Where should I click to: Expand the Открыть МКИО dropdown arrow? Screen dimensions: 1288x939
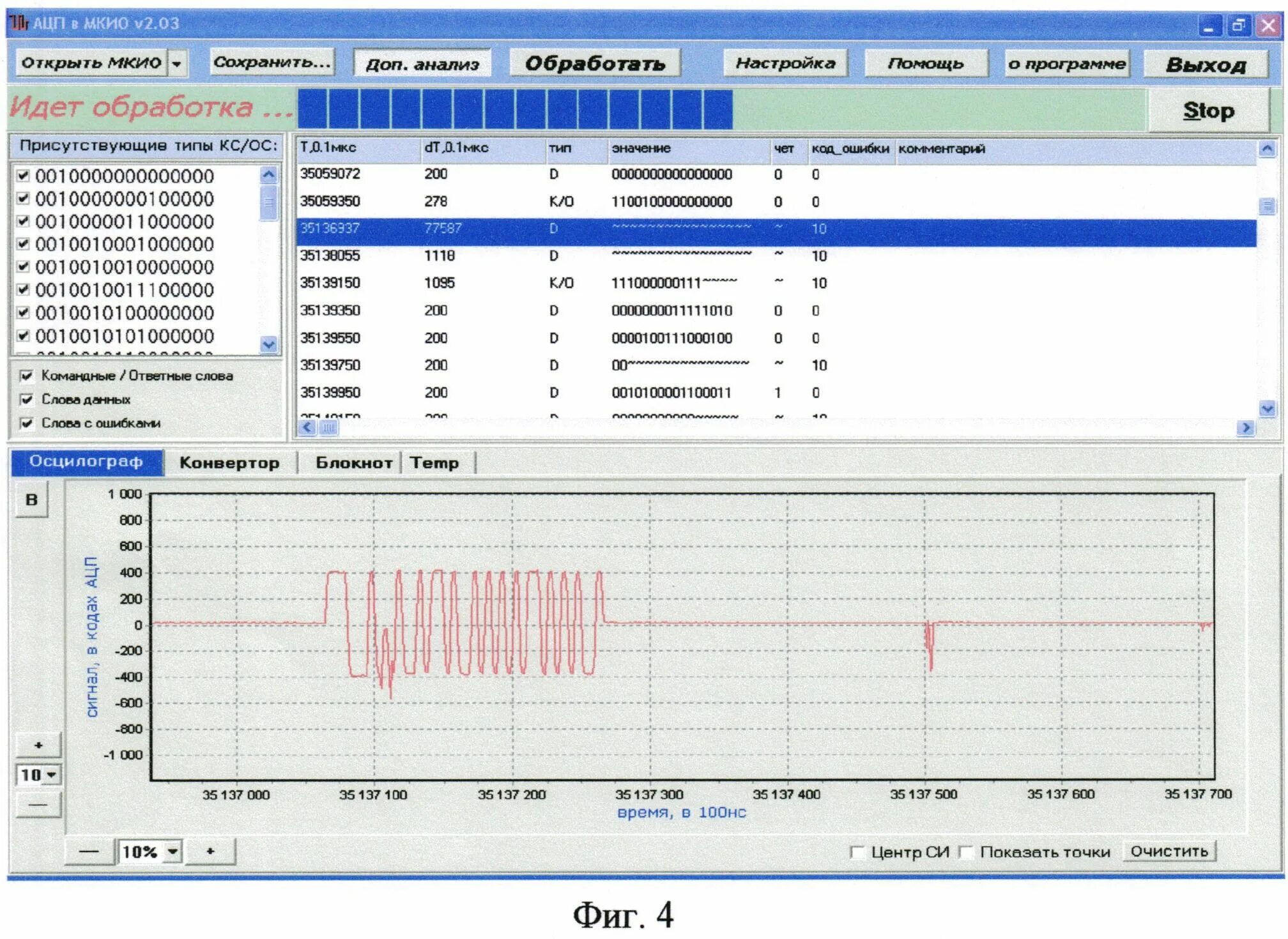pos(177,63)
